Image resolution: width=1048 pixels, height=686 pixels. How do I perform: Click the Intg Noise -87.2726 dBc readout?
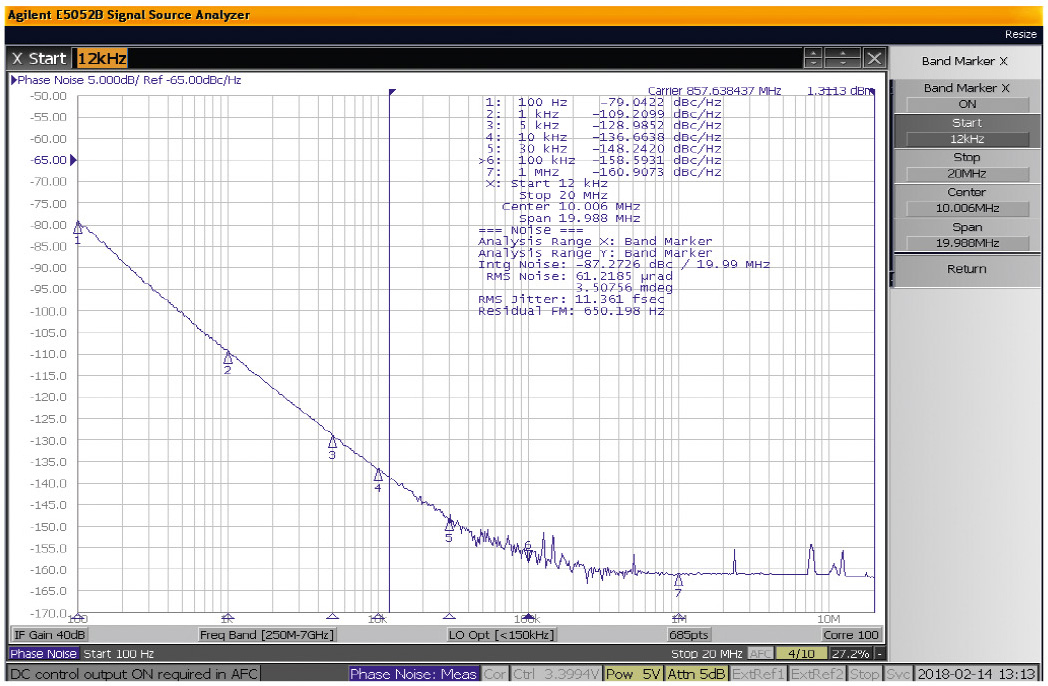624,265
